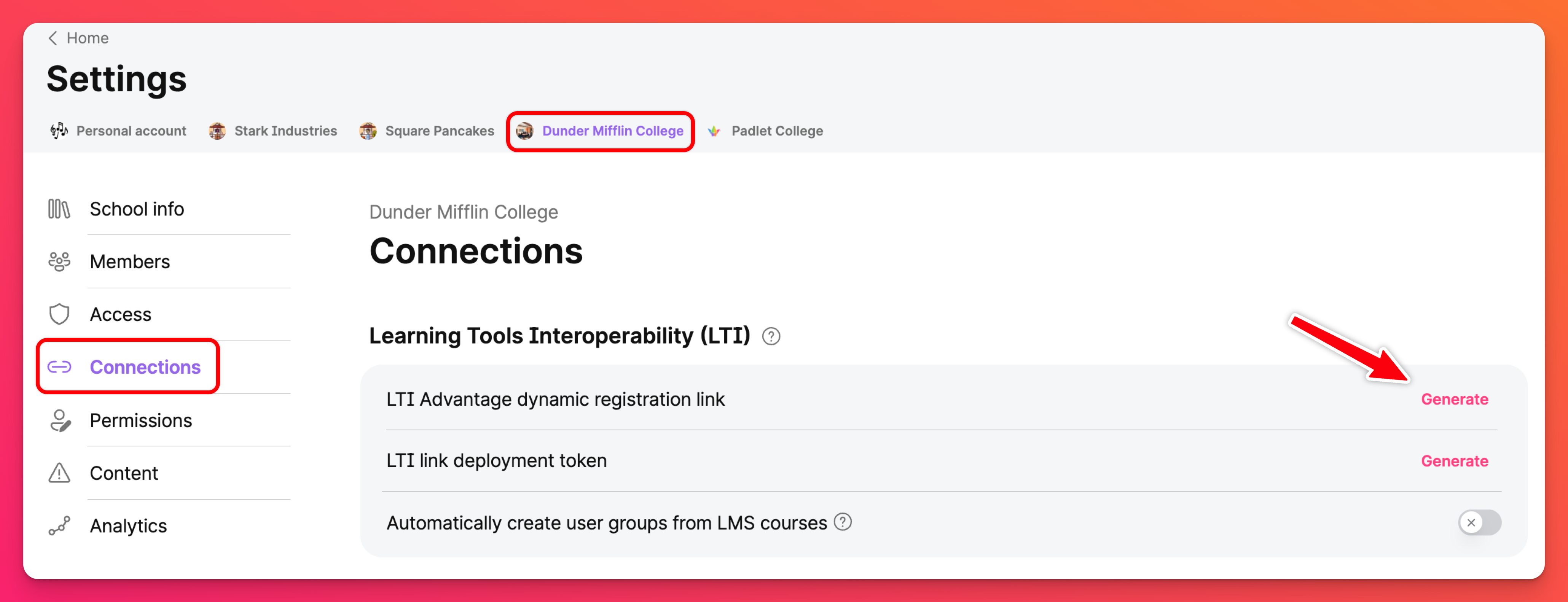Switch to the Stark Industries tab
This screenshot has height=602, width=1568.
273,131
